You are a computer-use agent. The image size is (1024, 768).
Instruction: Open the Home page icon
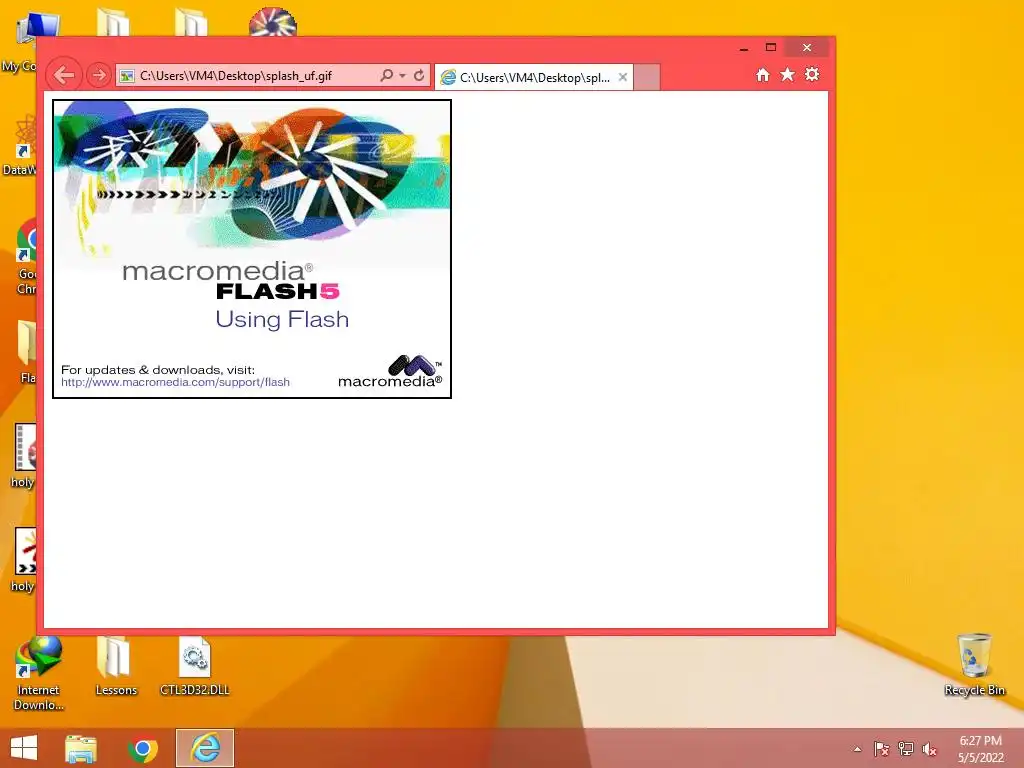[x=763, y=74]
